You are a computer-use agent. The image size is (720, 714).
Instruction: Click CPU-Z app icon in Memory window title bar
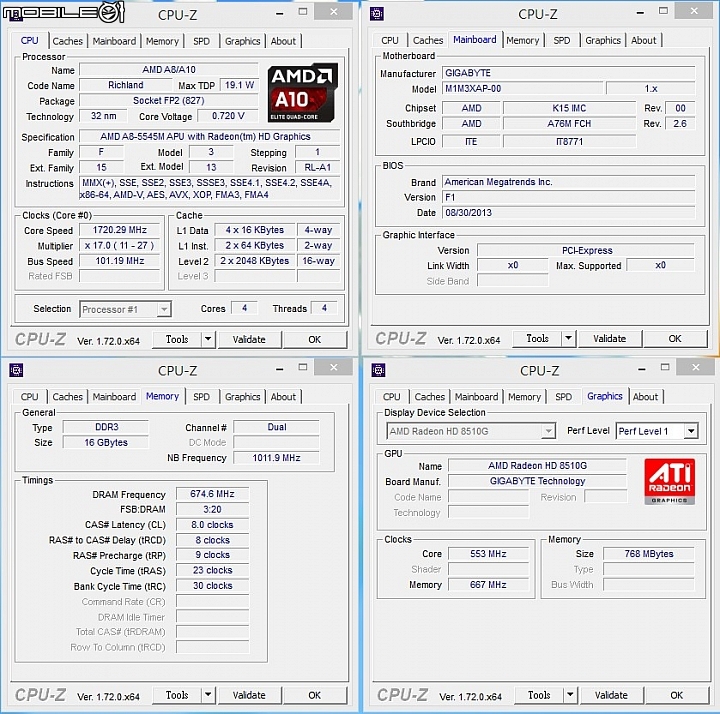tap(16, 370)
